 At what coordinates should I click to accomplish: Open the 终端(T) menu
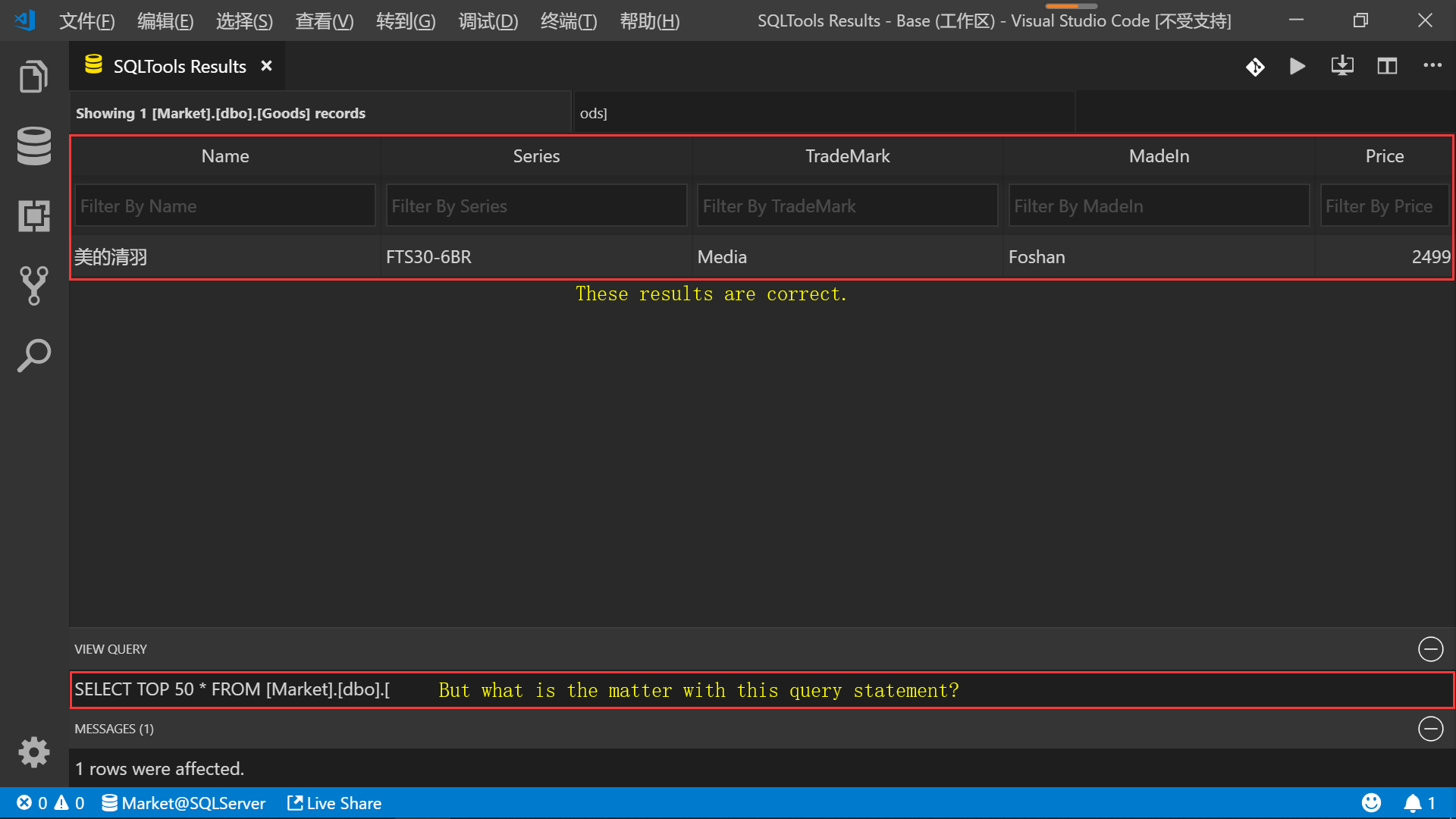pyautogui.click(x=569, y=20)
